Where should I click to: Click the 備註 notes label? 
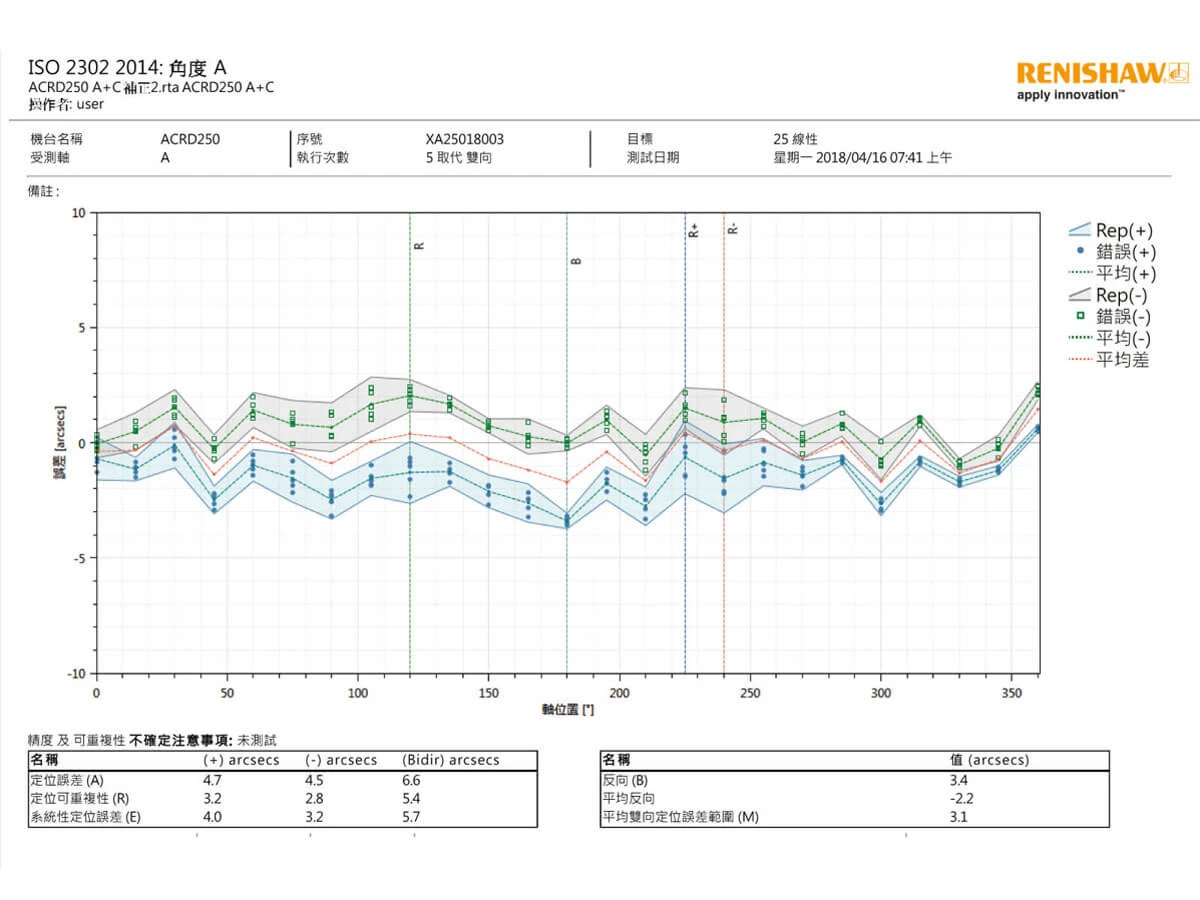(x=43, y=190)
